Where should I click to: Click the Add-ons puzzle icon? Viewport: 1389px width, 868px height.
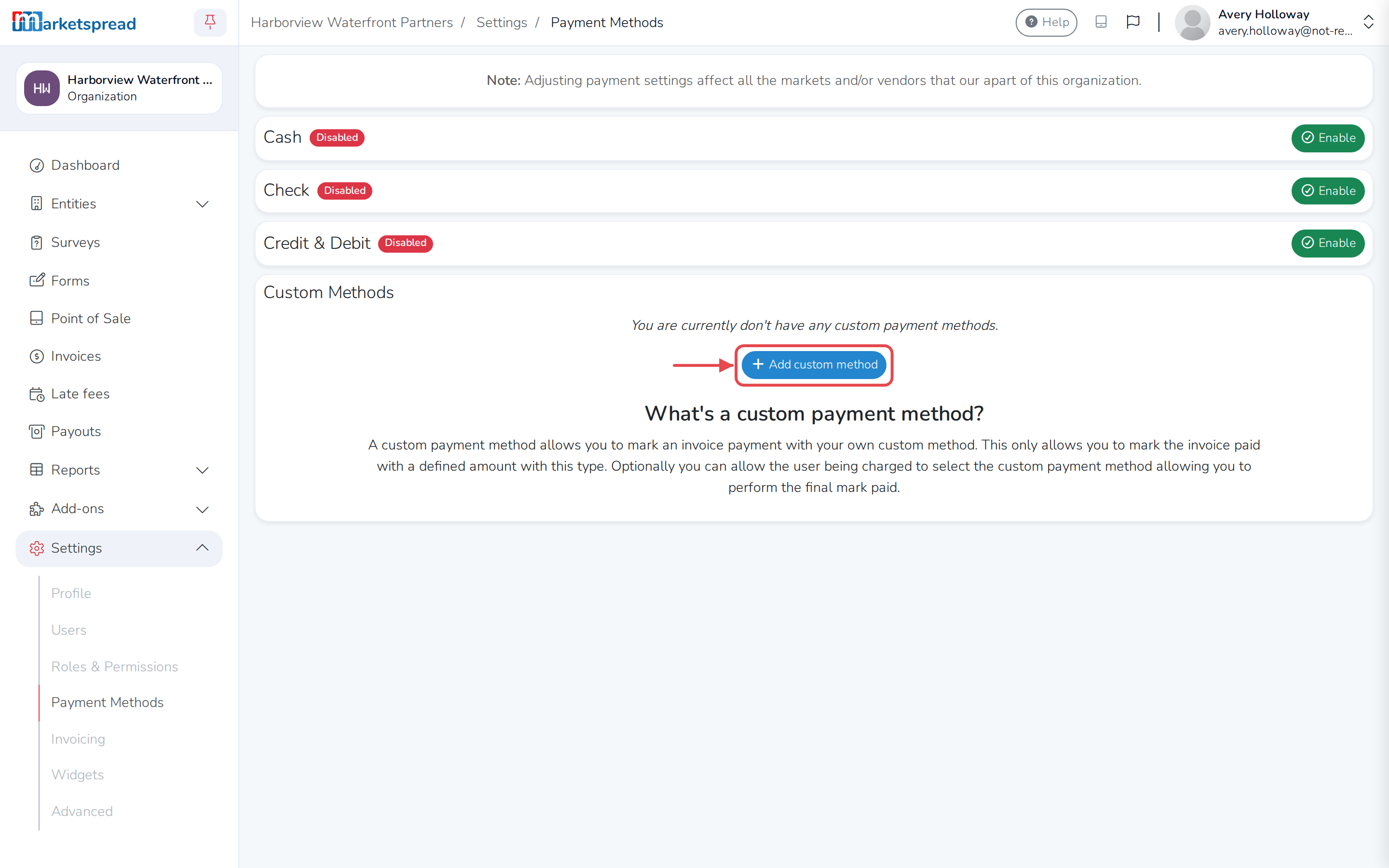[37, 509]
